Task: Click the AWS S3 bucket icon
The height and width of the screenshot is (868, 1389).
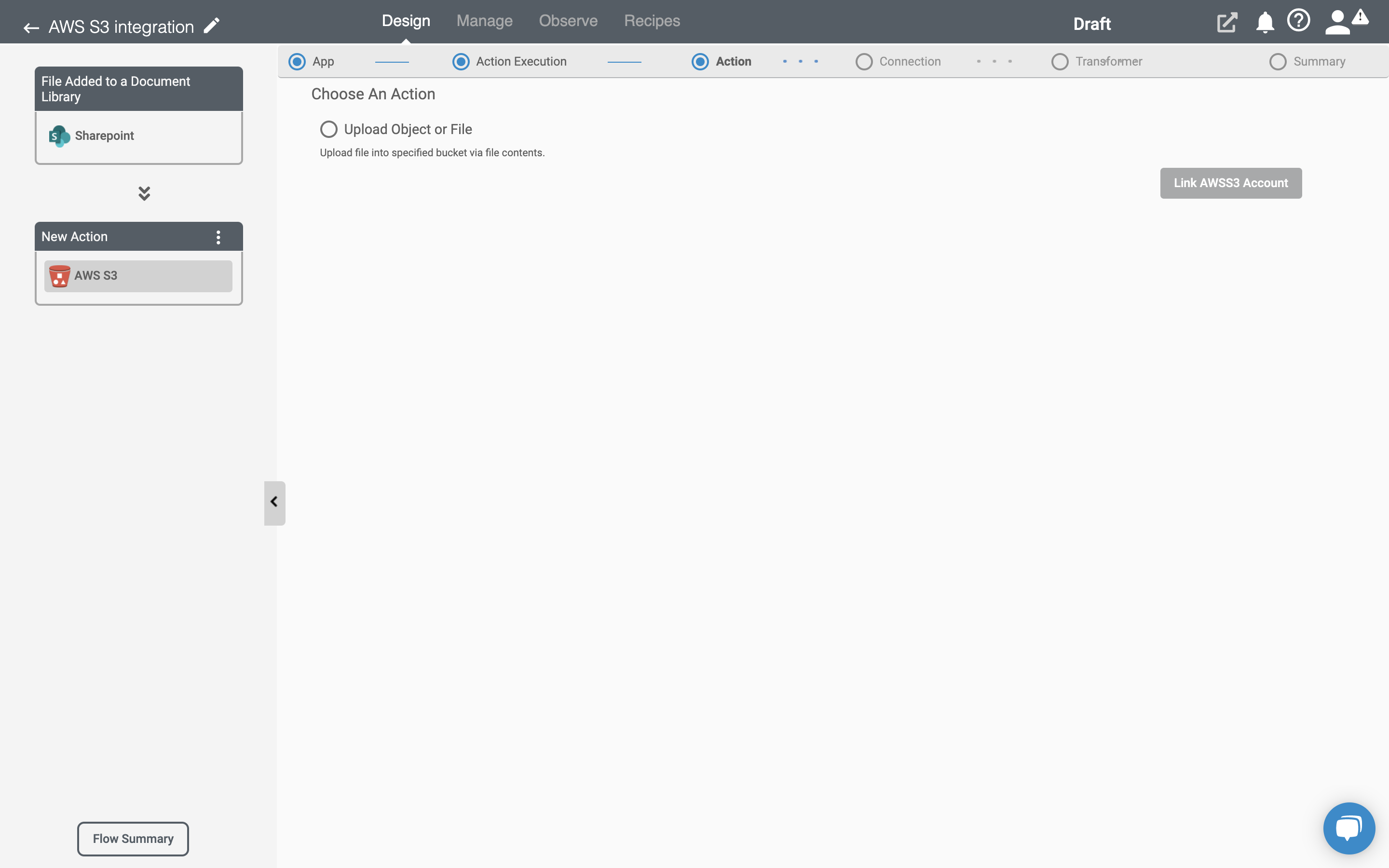Action: [x=59, y=276]
